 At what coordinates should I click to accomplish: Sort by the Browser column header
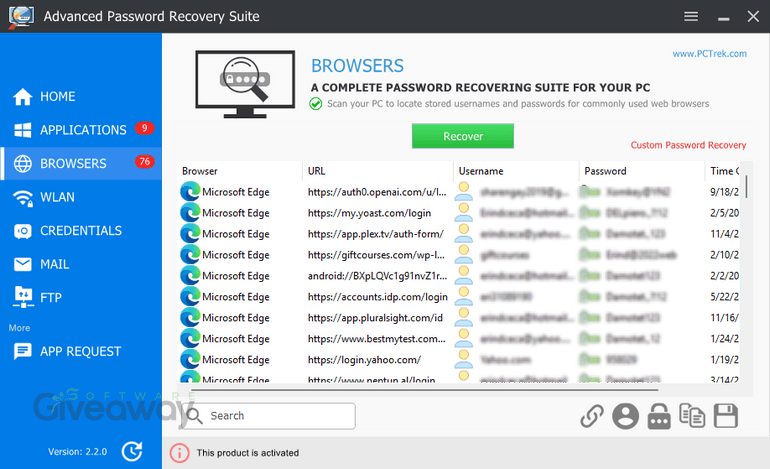[240, 171]
